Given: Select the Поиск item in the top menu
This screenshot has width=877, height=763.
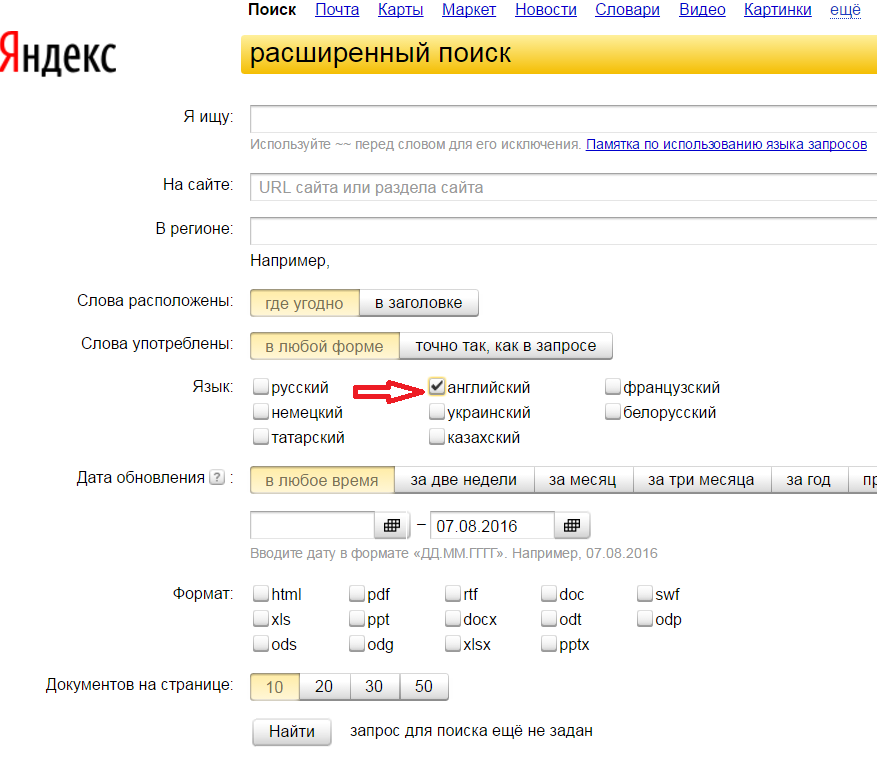Looking at the screenshot, I should coord(272,10).
